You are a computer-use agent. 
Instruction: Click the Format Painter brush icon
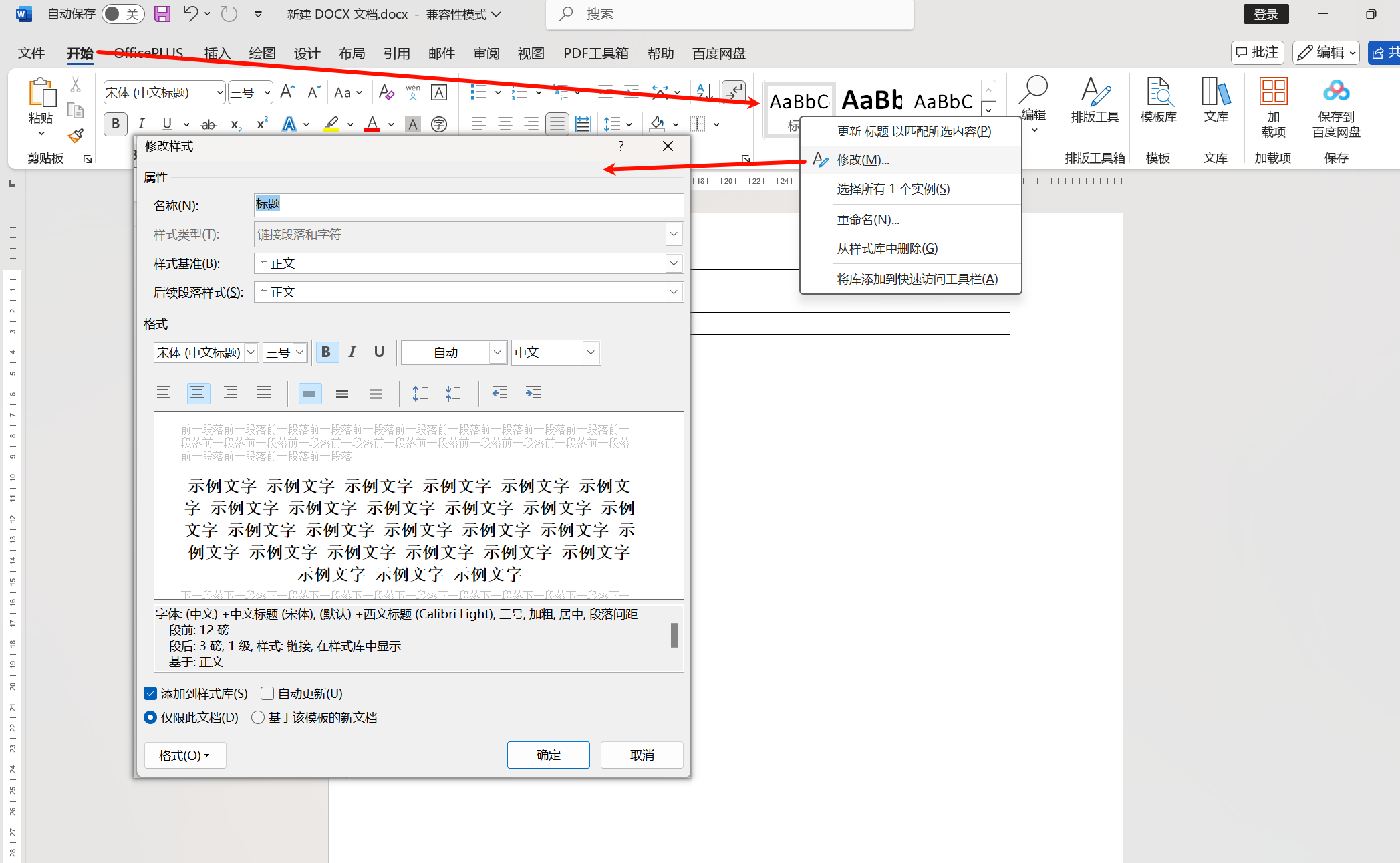76,136
